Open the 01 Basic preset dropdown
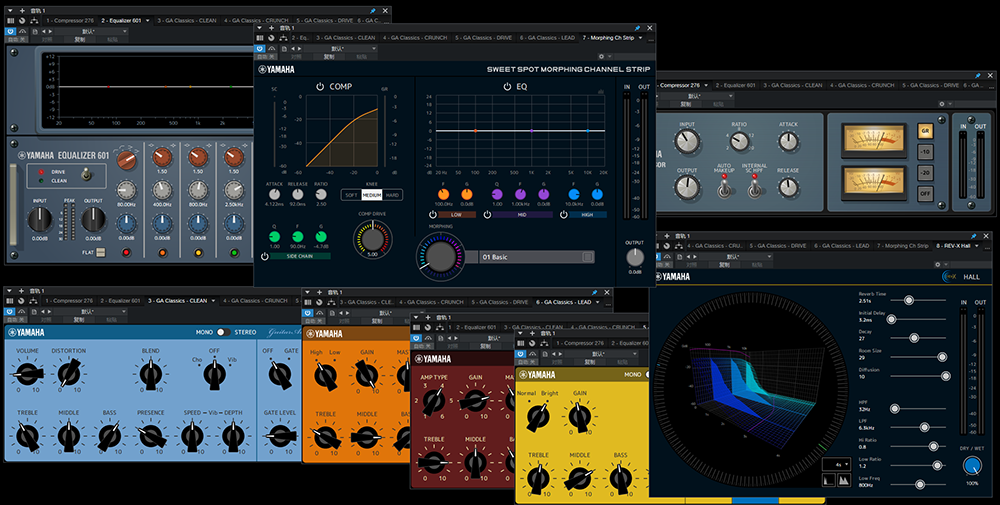The image size is (1000, 505). [x=537, y=257]
